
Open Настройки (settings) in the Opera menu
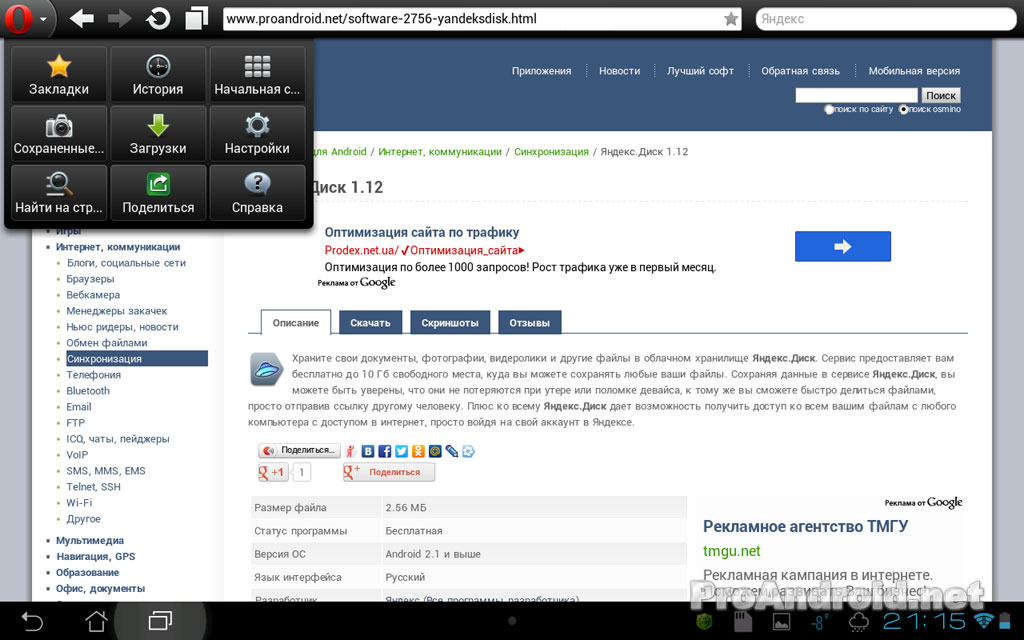pos(257,133)
